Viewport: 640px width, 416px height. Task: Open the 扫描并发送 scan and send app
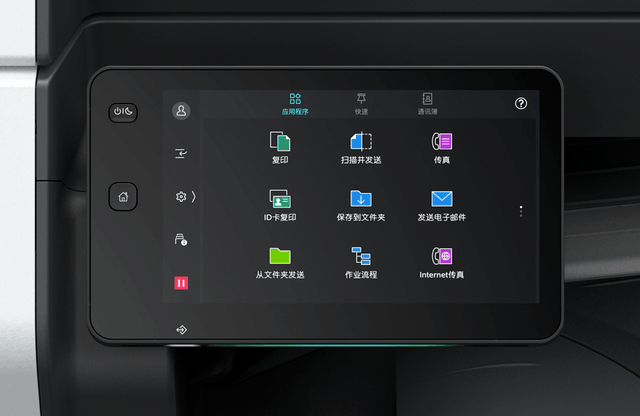click(x=361, y=147)
